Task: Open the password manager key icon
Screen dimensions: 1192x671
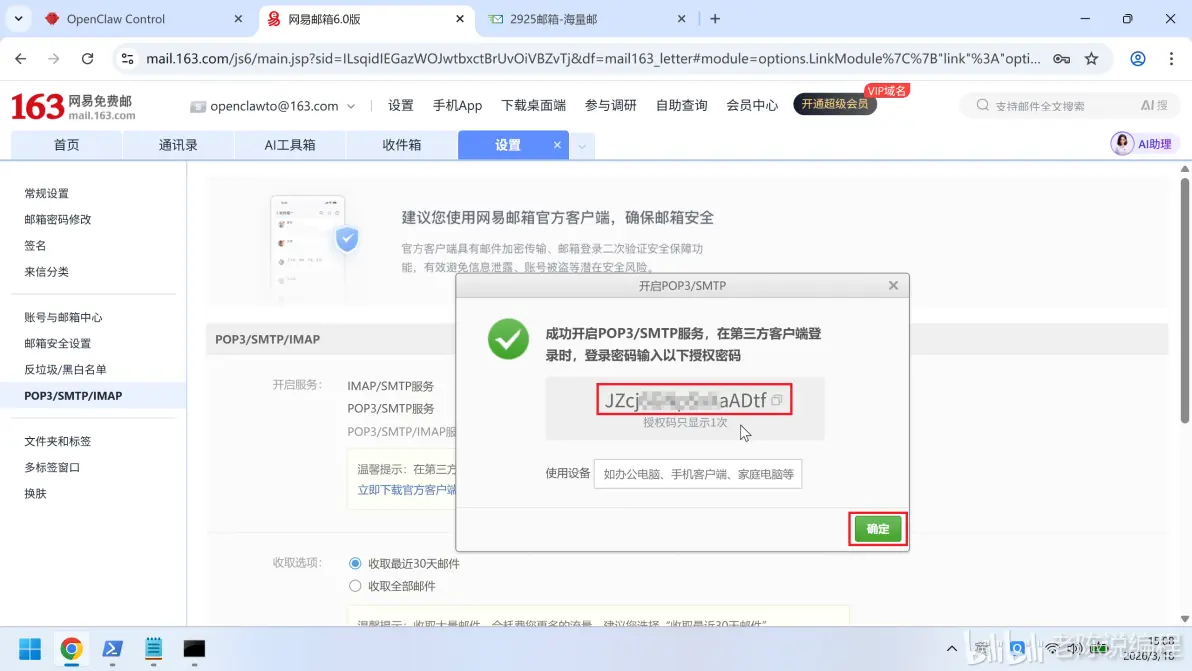Action: pyautogui.click(x=1061, y=59)
